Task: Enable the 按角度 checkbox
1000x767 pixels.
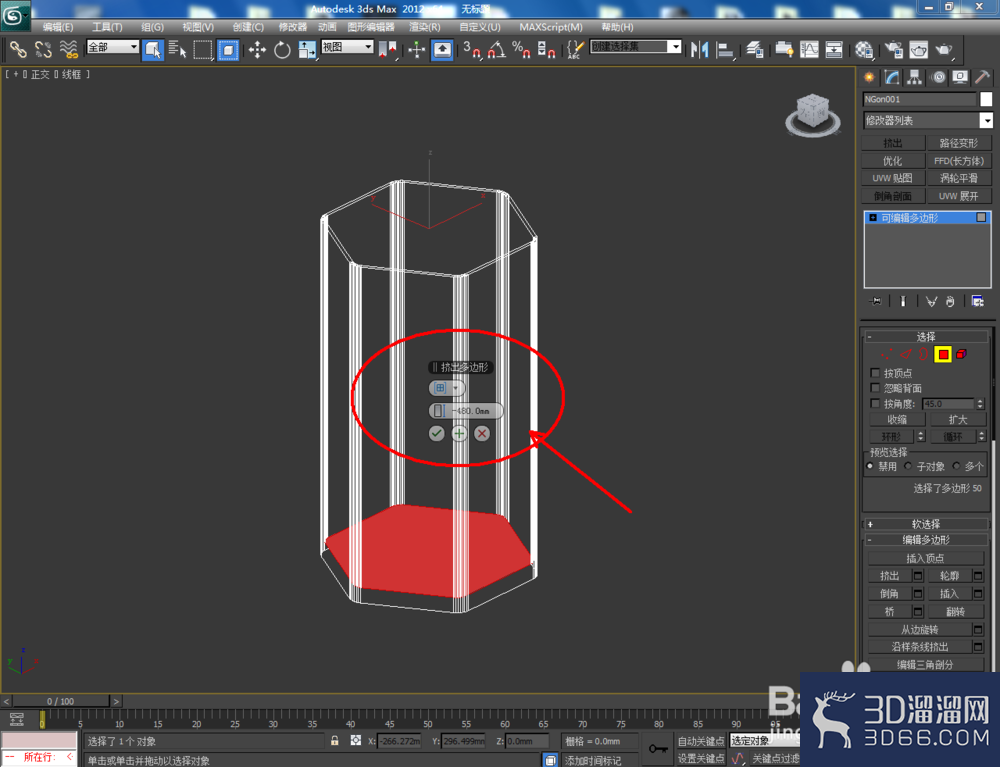Action: 875,403
